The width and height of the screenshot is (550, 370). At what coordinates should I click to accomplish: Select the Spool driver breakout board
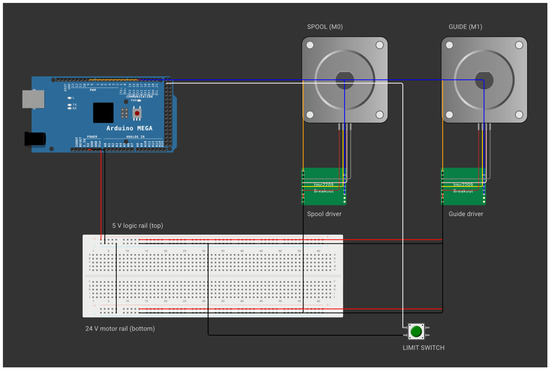(324, 186)
